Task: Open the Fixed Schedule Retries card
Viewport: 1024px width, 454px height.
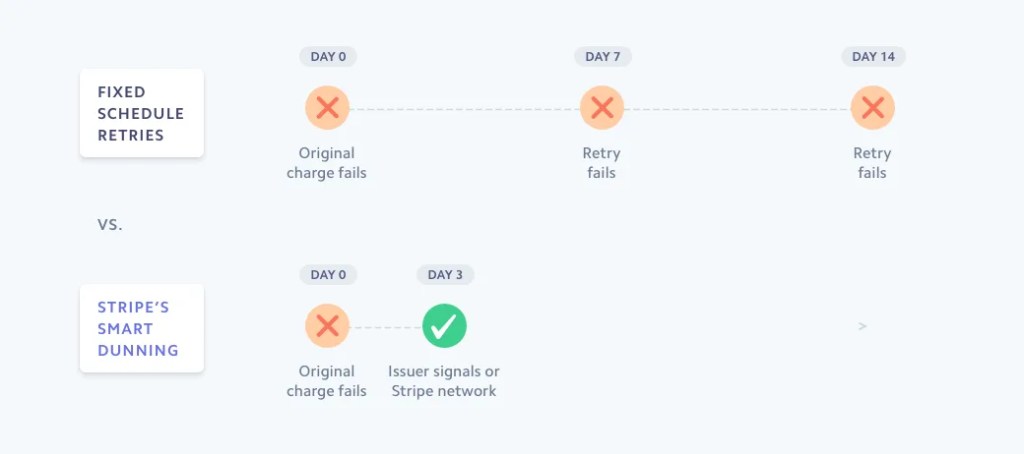Action: pyautogui.click(x=141, y=113)
